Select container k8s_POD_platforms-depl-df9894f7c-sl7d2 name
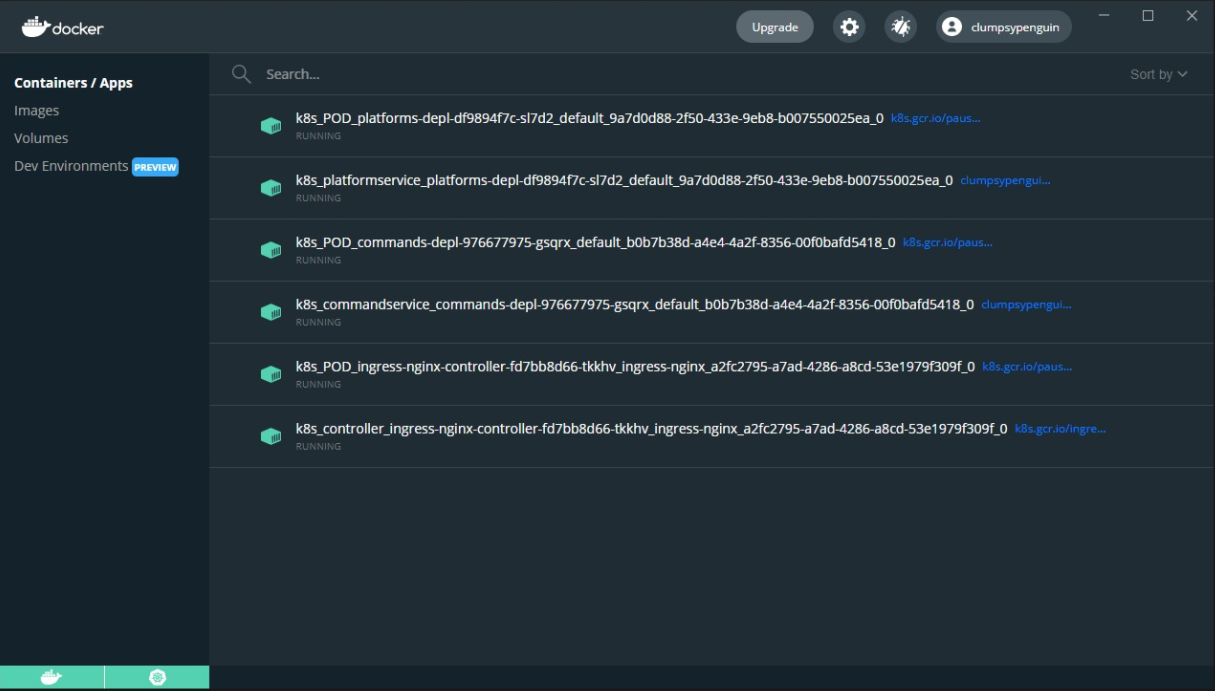The image size is (1215, 691). tap(590, 118)
